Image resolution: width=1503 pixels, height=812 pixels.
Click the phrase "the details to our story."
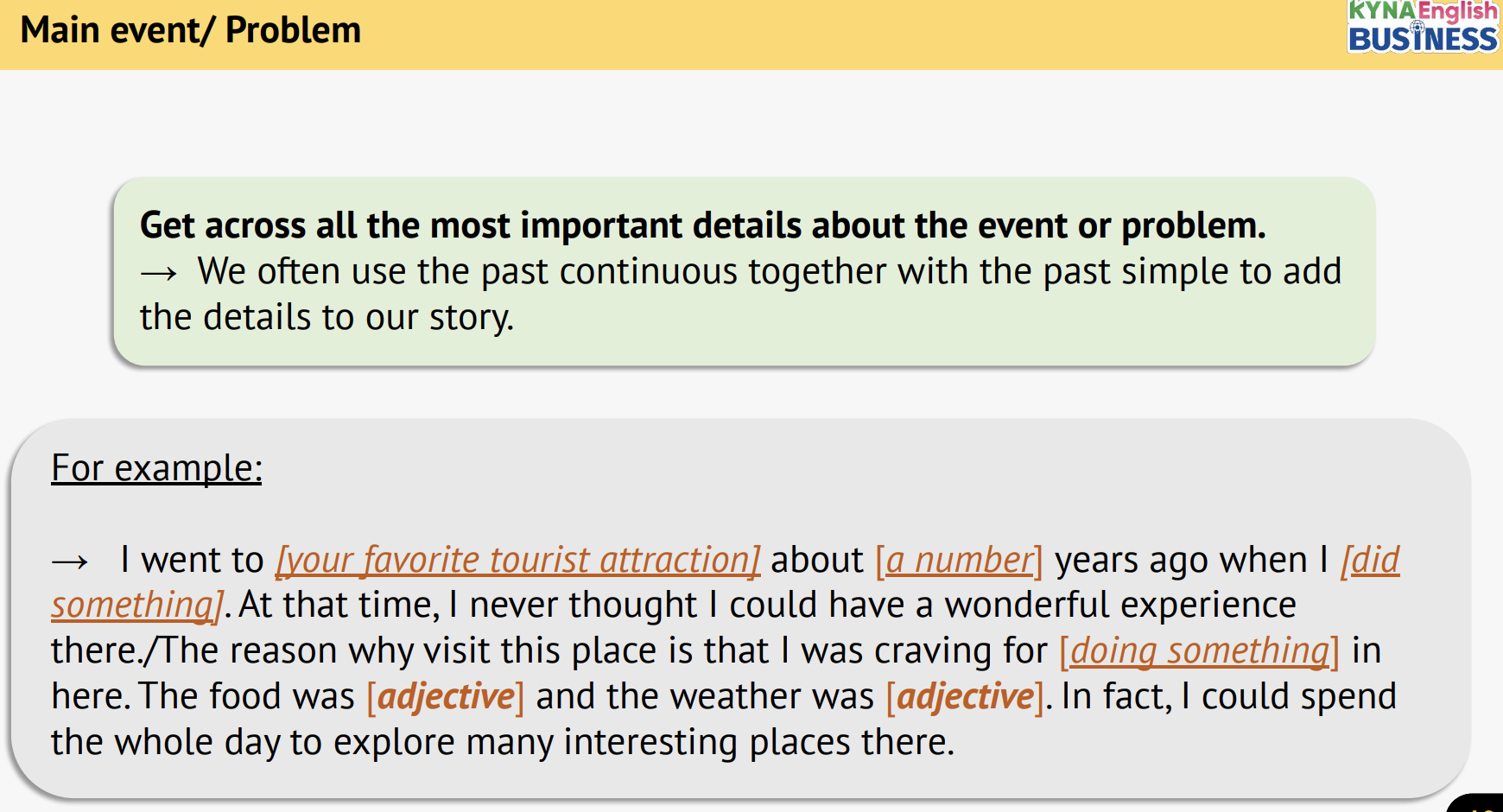[x=327, y=317]
